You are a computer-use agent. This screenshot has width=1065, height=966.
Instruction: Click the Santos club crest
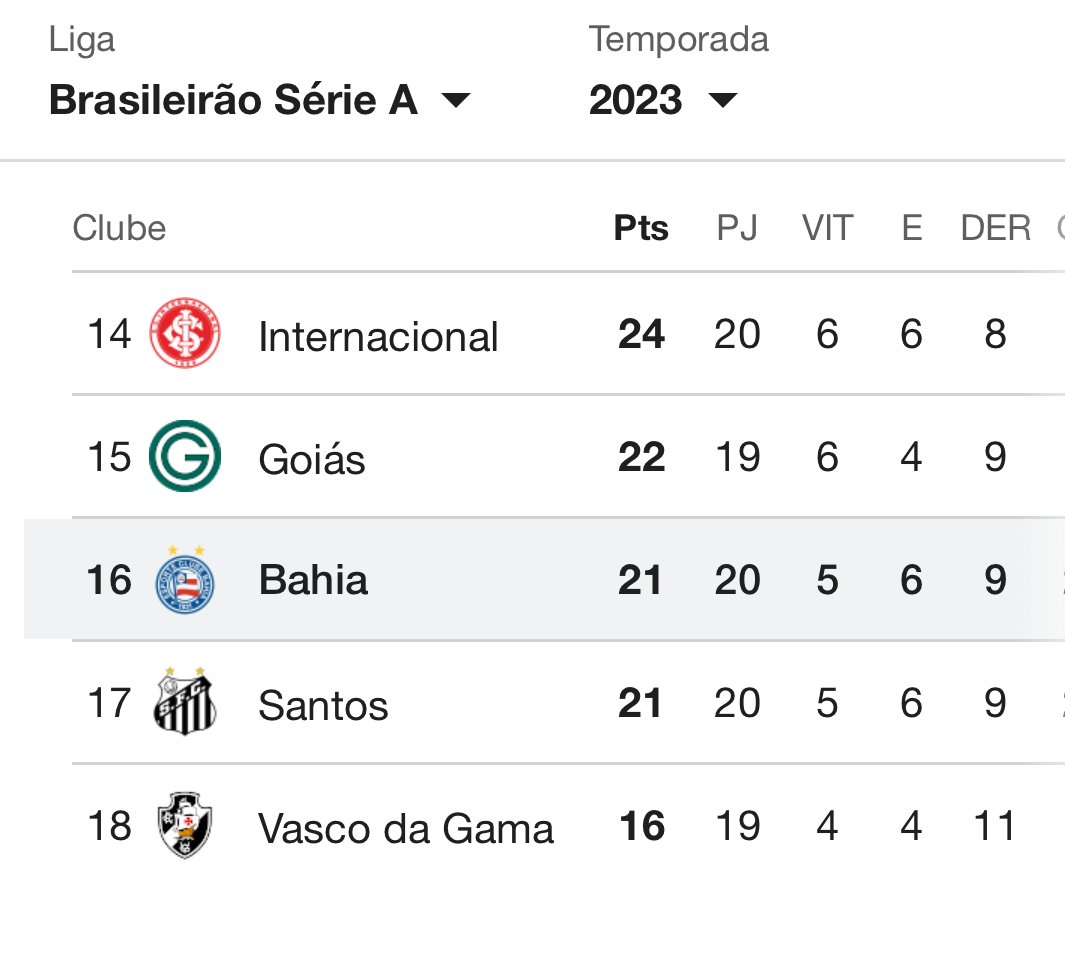click(x=185, y=702)
